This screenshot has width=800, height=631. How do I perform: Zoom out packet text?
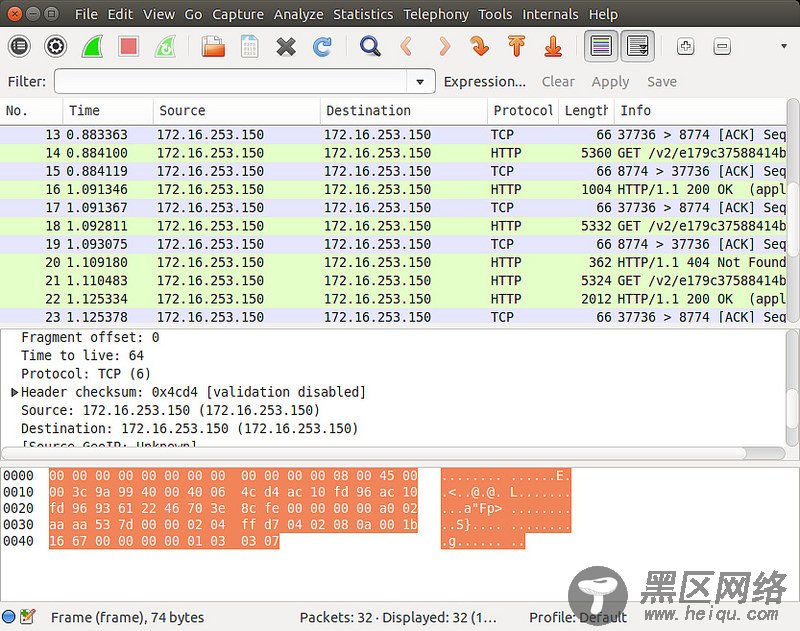[722, 46]
